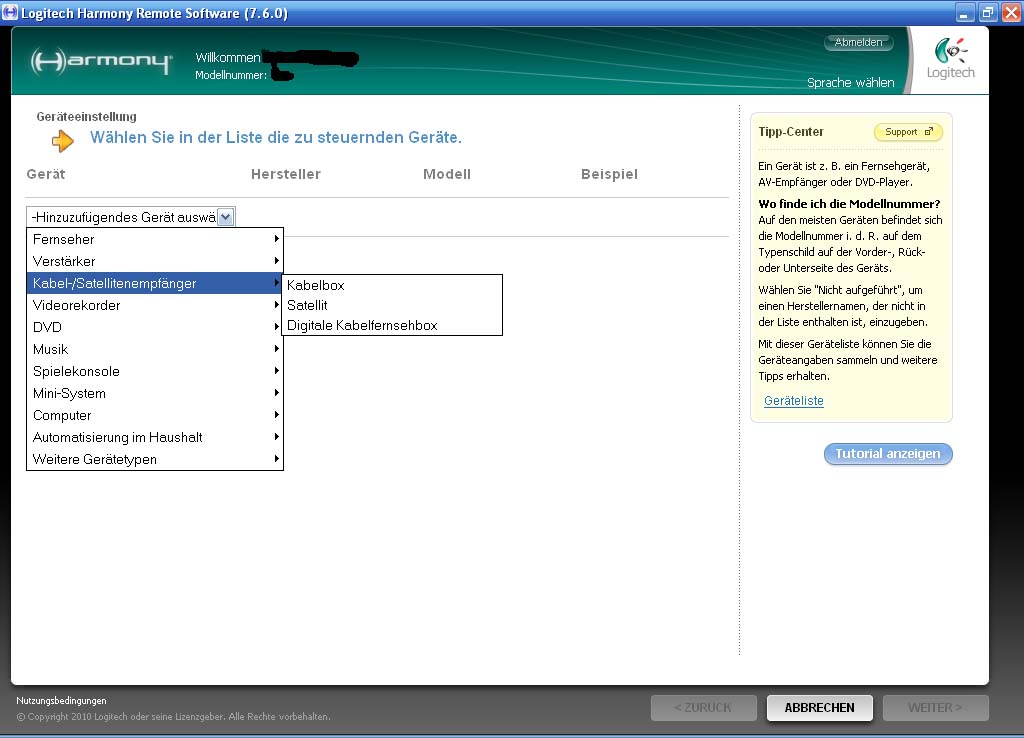Viewport: 1024px width, 738px height.
Task: Expand the DVD submenu arrow
Action: pos(277,327)
